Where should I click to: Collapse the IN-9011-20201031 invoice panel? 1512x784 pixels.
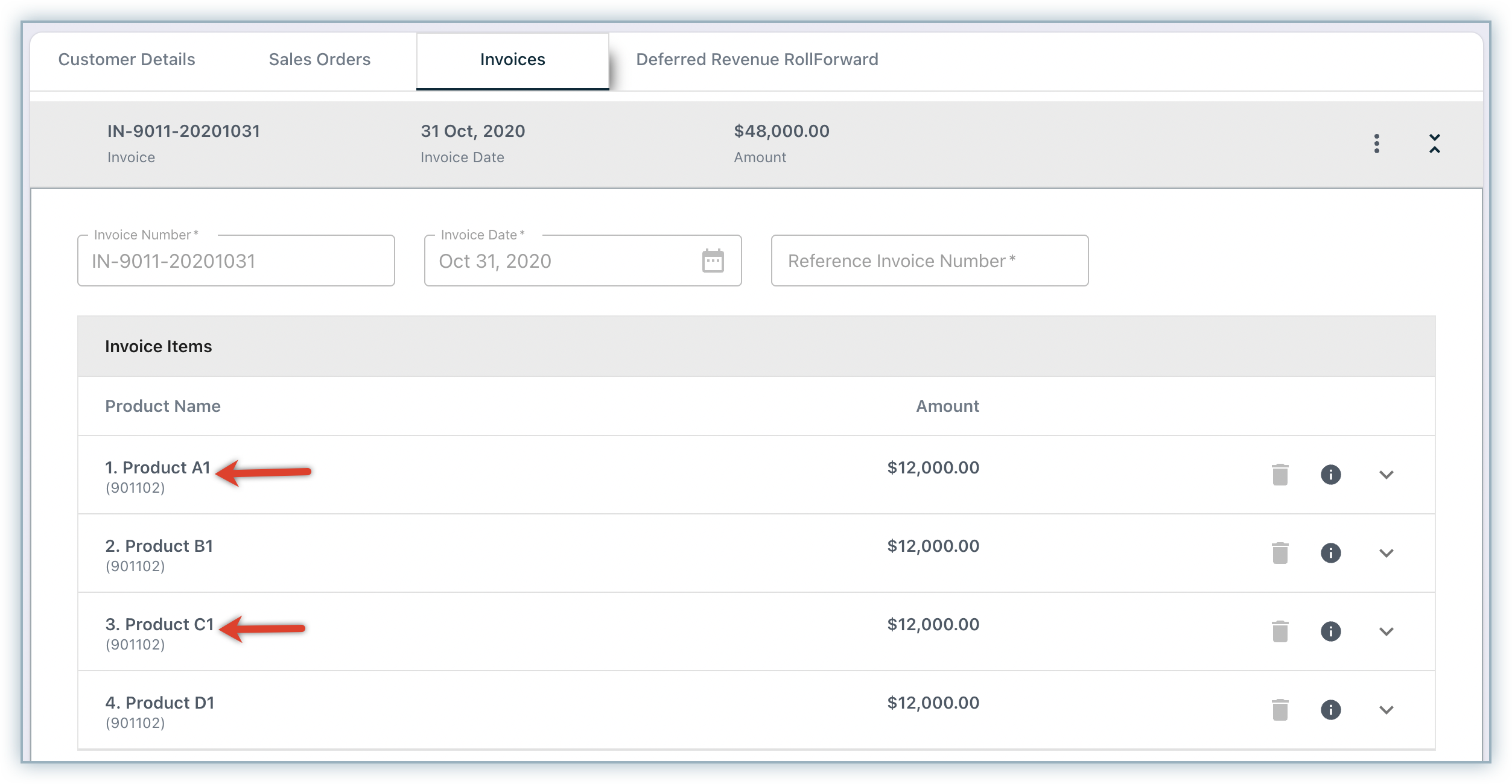coord(1434,144)
